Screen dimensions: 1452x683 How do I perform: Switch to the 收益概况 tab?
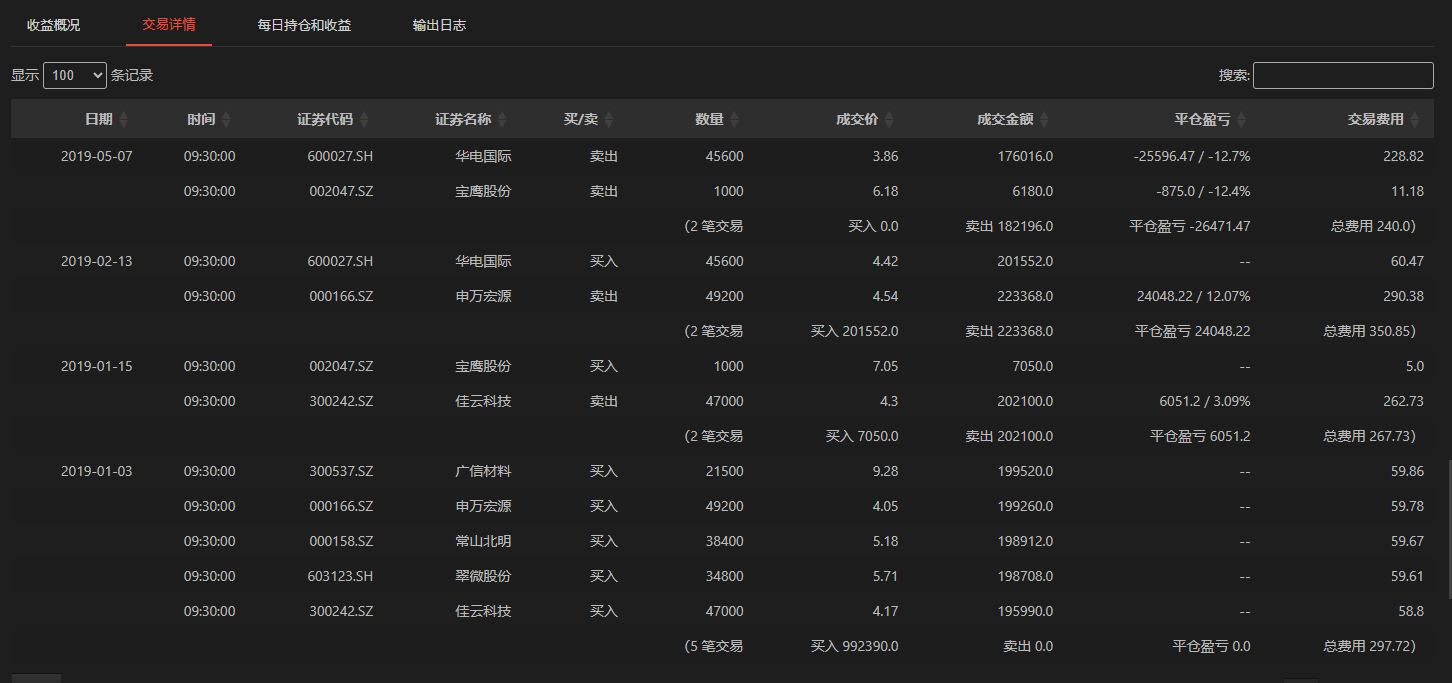(54, 25)
